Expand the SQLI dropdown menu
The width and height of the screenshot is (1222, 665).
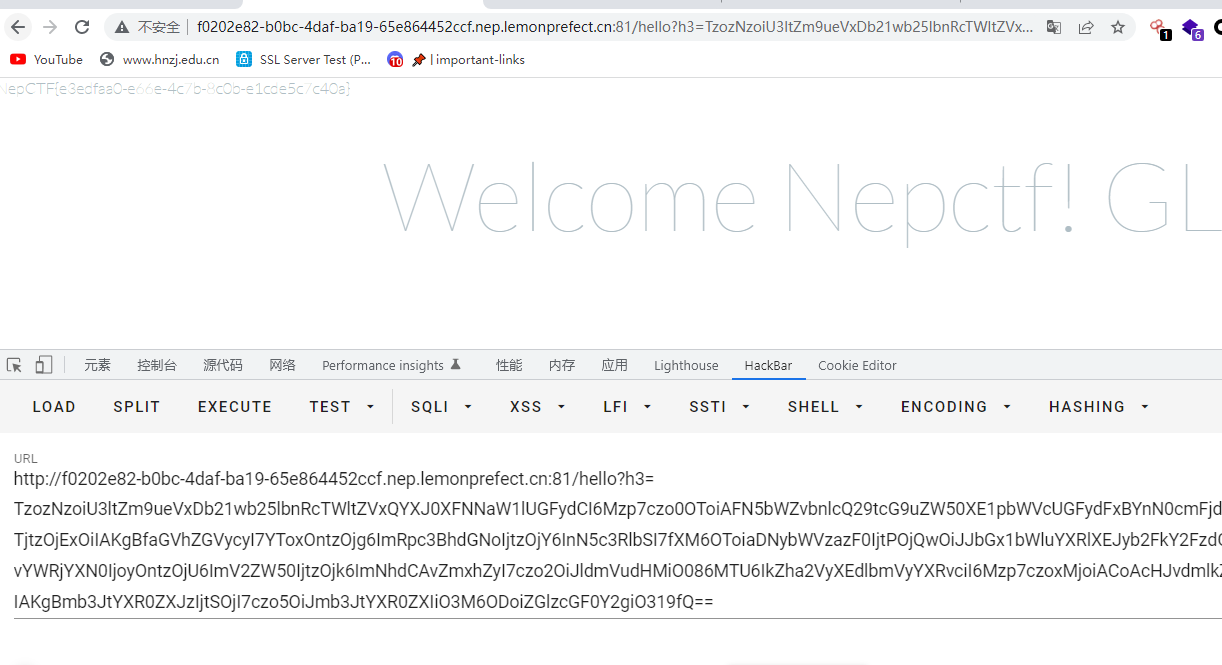pos(441,407)
